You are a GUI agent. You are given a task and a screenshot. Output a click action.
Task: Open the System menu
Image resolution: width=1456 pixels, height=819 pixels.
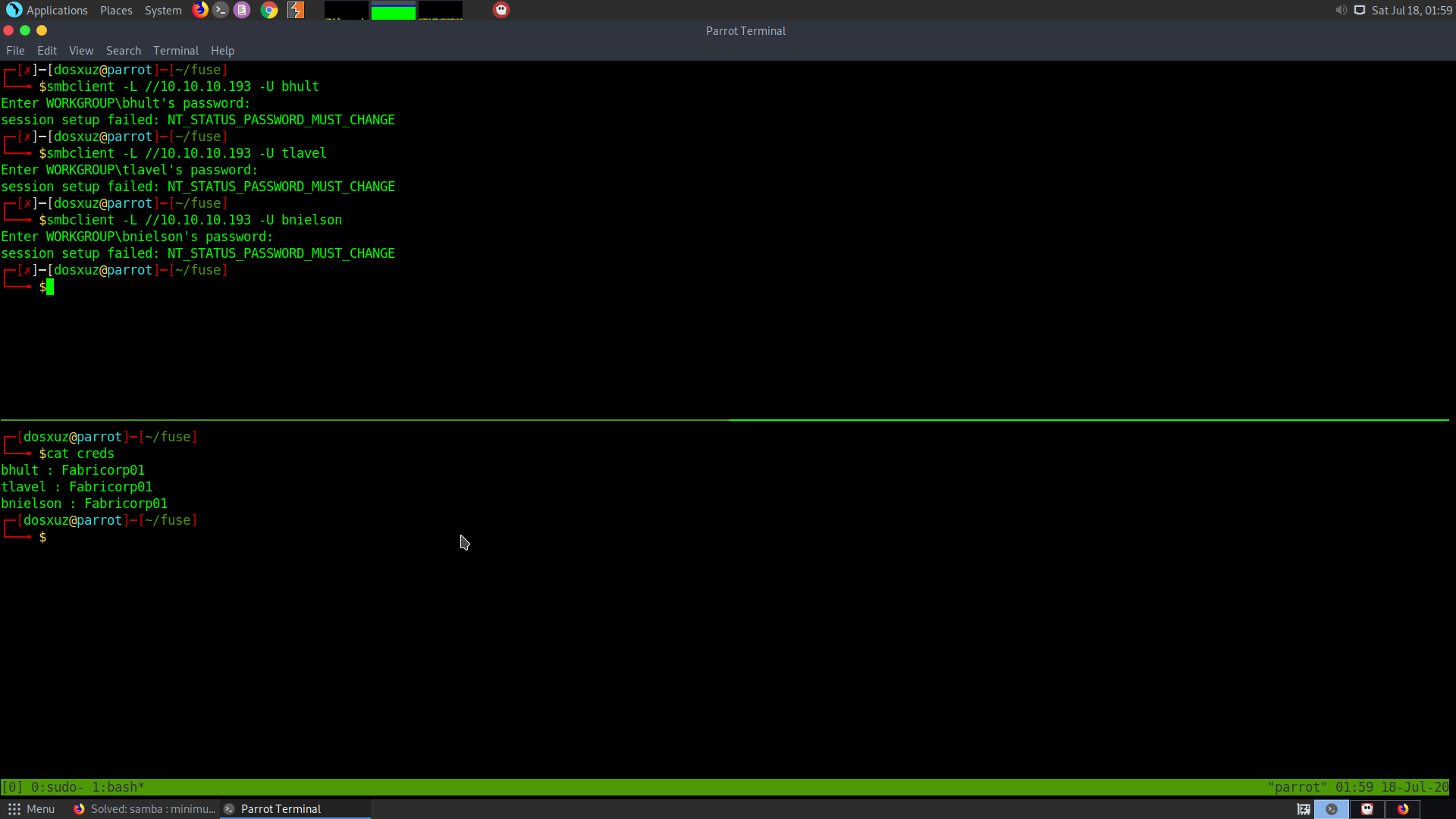pyautogui.click(x=163, y=10)
